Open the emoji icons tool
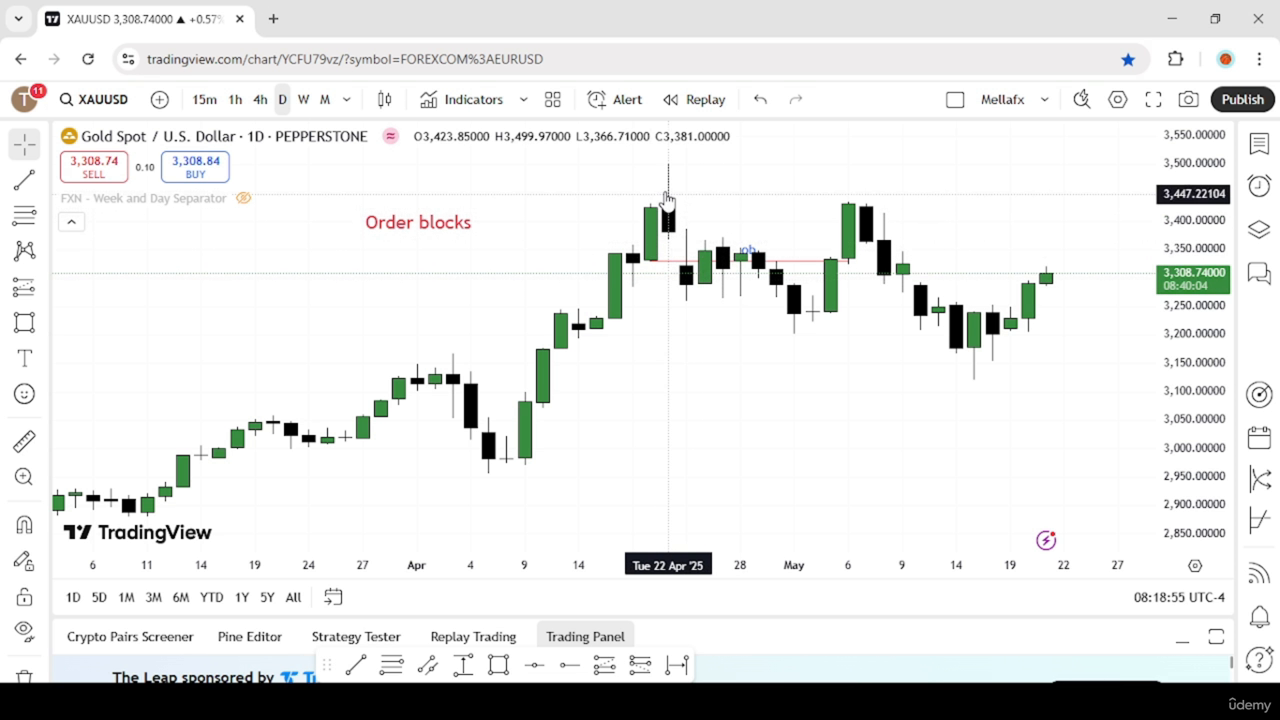The width and height of the screenshot is (1280, 720). coord(24,394)
